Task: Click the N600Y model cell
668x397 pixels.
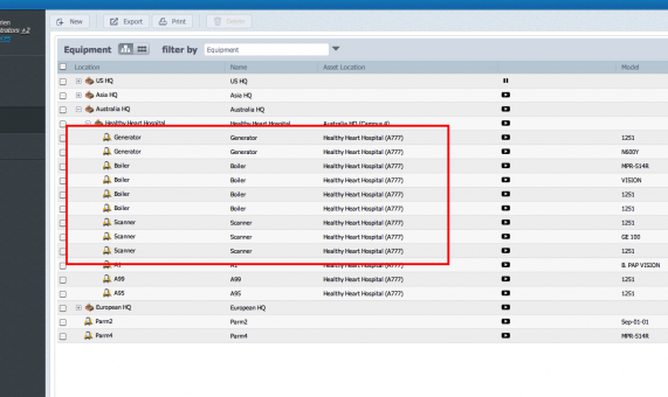Action: point(630,152)
